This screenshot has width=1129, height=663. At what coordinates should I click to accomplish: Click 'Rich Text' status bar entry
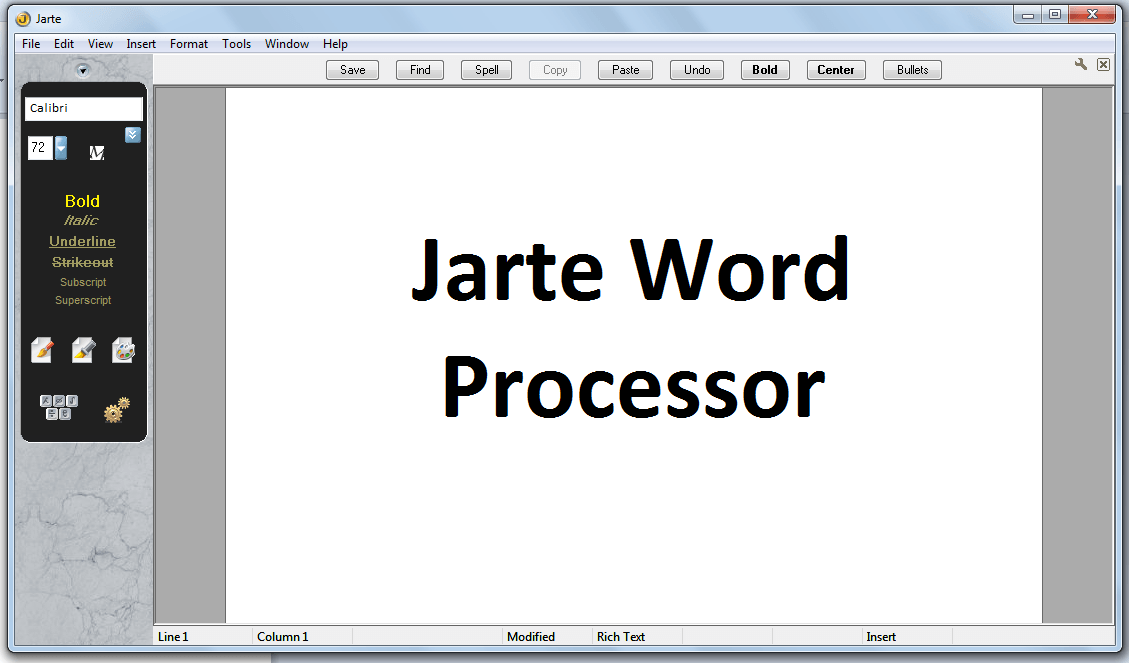point(621,636)
